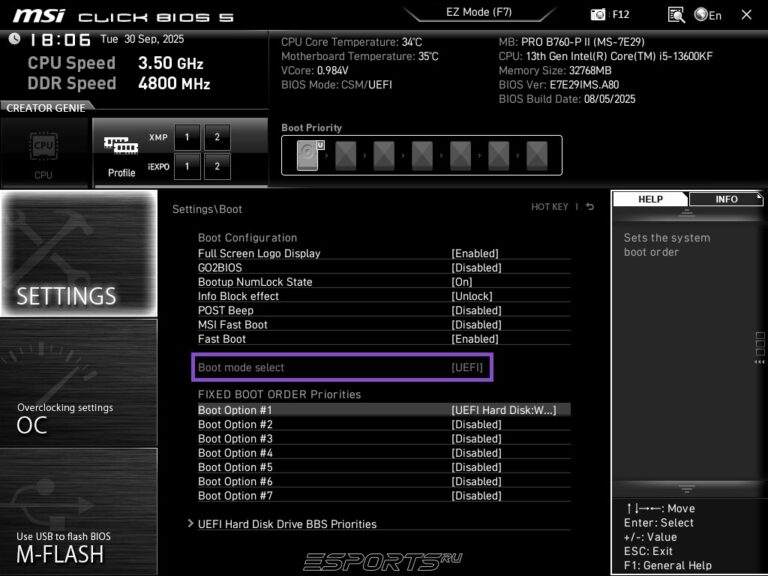Open Boot Option #1 device dropdown

510,410
